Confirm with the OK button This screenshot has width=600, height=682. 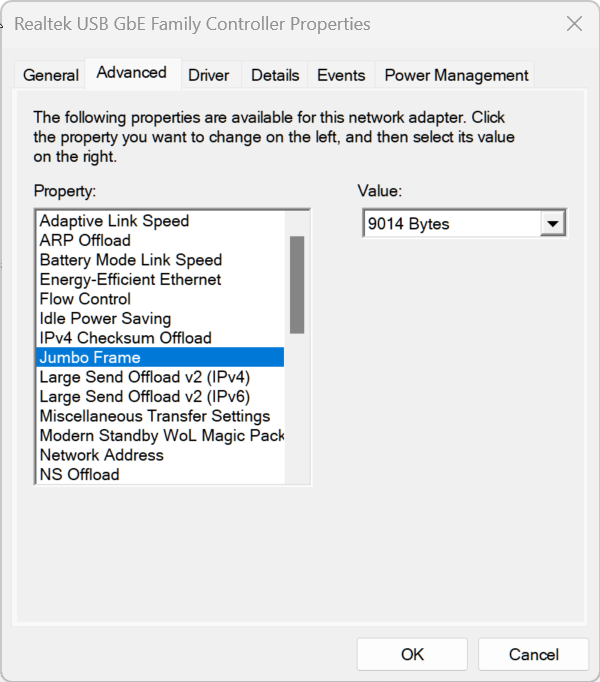click(x=412, y=654)
